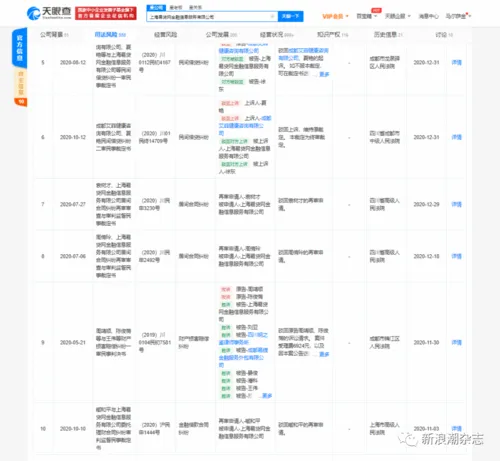Viewport: 500px width, 461px height.
Task: Clear the search field with the x icon
Action: point(272,16)
